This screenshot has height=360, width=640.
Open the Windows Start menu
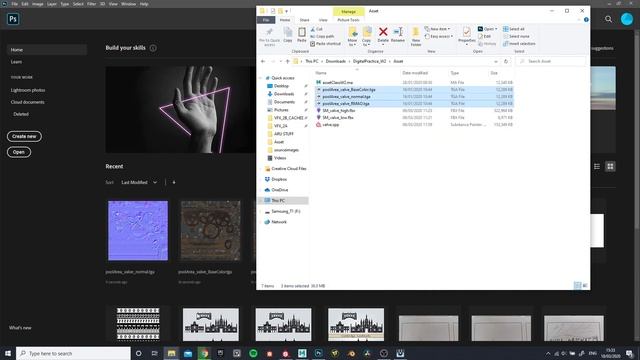pyautogui.click(x=8, y=353)
